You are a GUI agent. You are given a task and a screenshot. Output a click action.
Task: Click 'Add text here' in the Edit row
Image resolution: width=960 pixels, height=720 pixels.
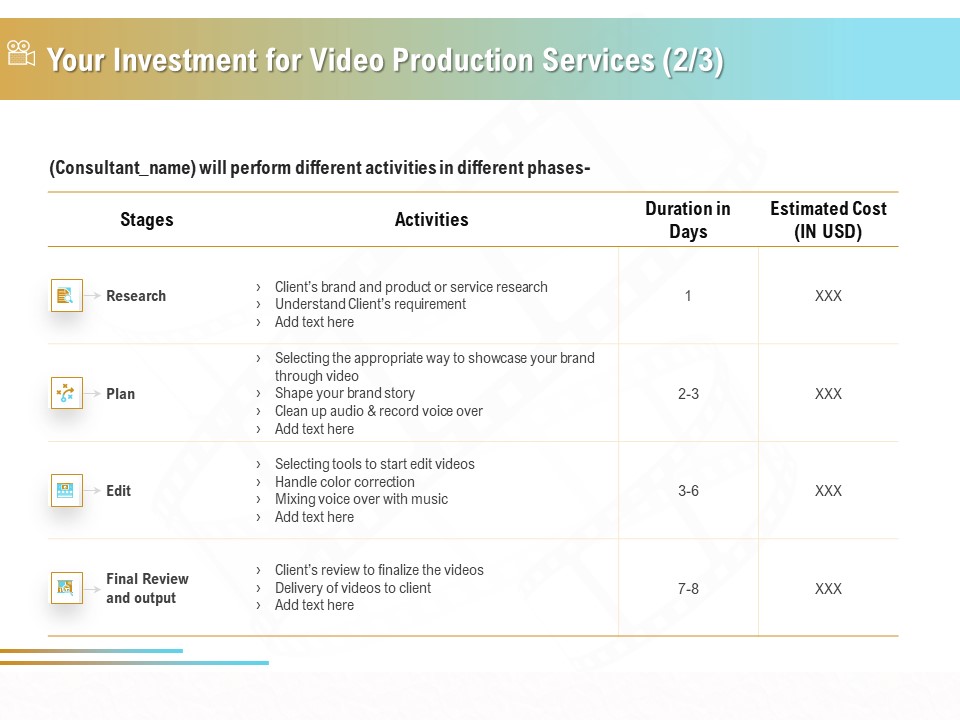(x=314, y=517)
